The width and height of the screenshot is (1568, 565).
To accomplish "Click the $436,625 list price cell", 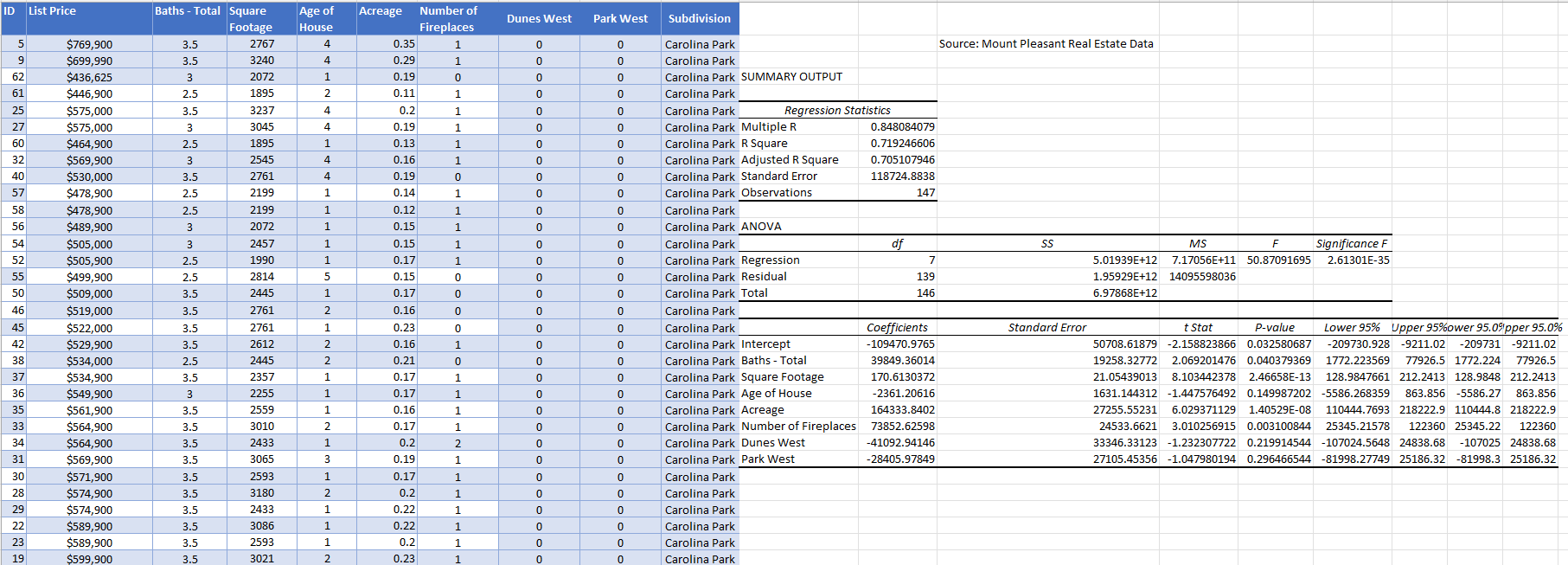I will click(90, 77).
